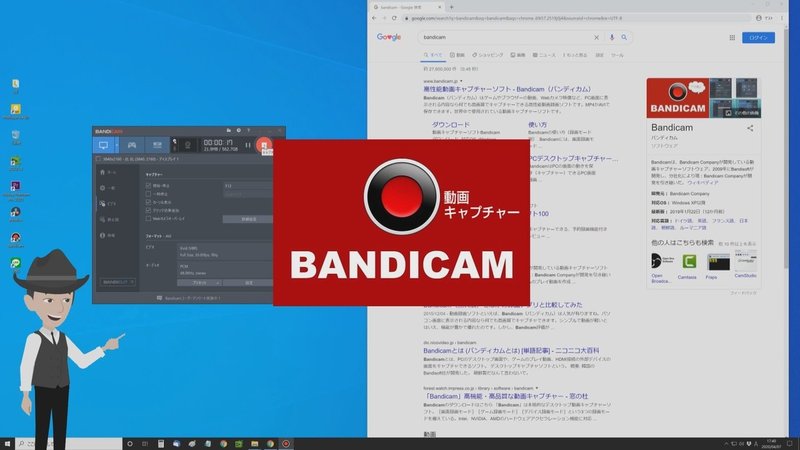Screen dimensions: 800x450
Task: Open the About info section in Bandicam sidebar
Action: pos(108,235)
